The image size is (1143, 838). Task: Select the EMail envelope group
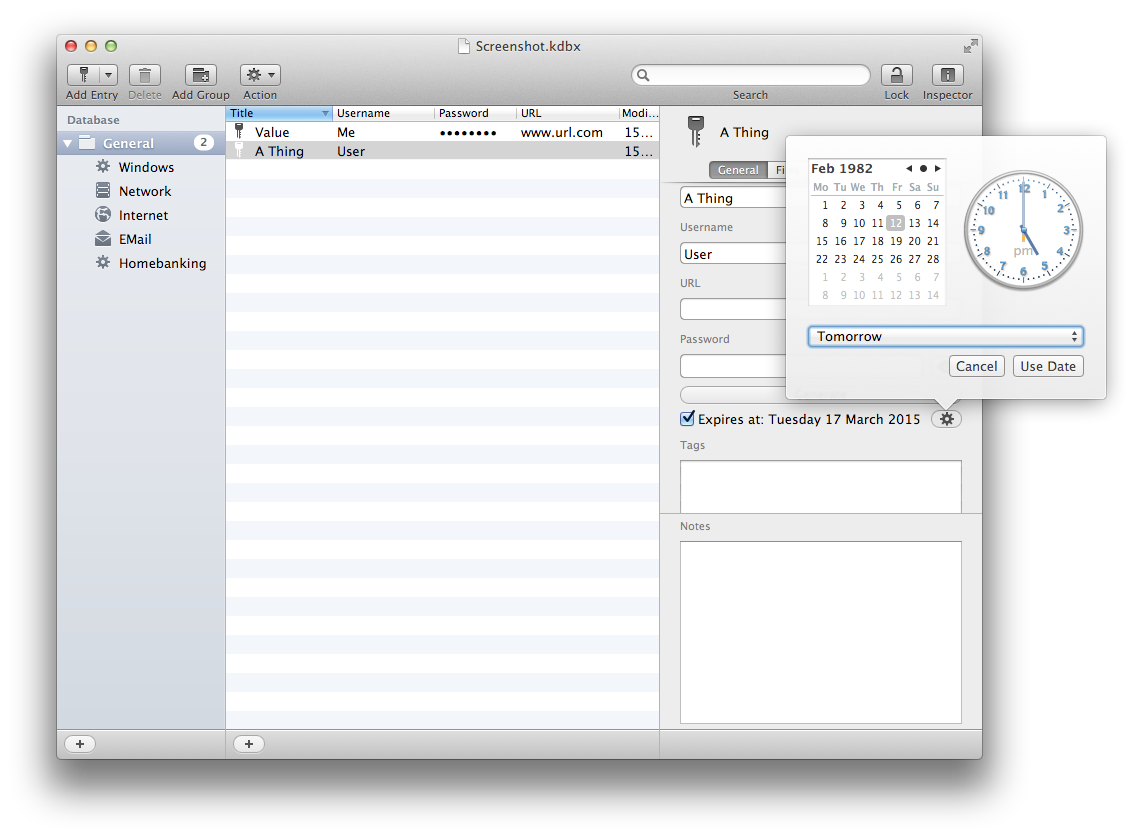135,239
